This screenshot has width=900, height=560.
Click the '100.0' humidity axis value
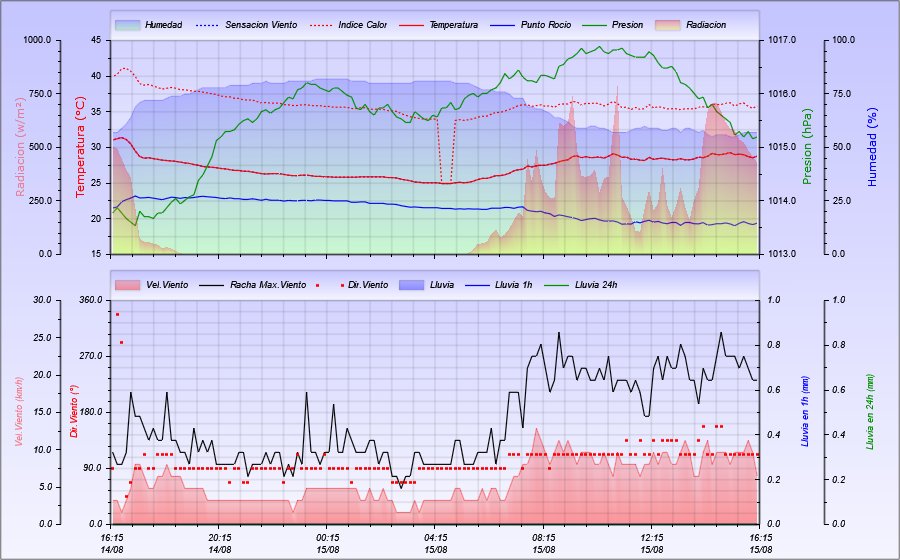click(x=844, y=40)
